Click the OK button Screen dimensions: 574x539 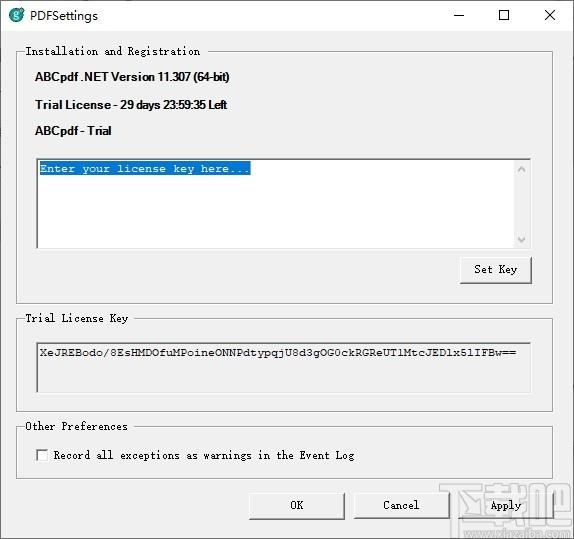pos(297,506)
